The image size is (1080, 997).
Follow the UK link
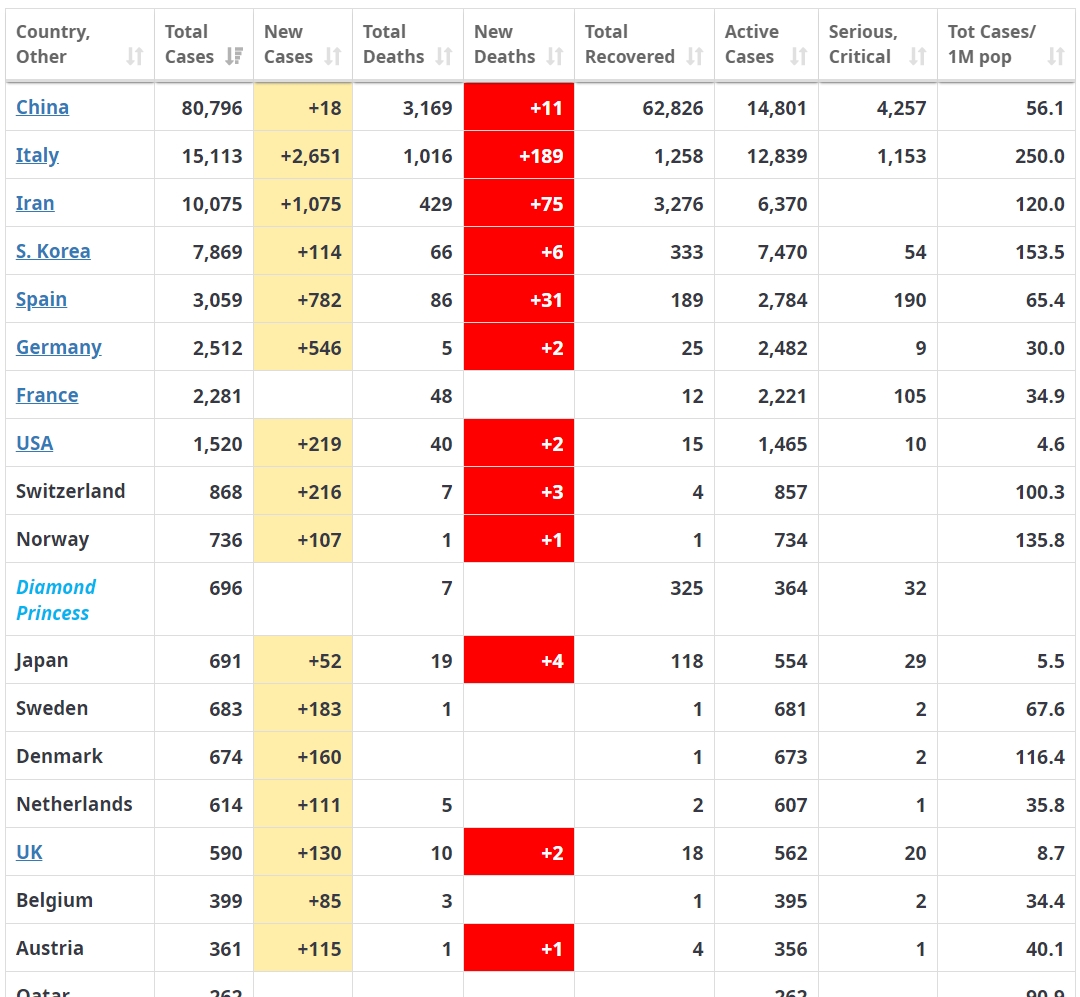30,852
